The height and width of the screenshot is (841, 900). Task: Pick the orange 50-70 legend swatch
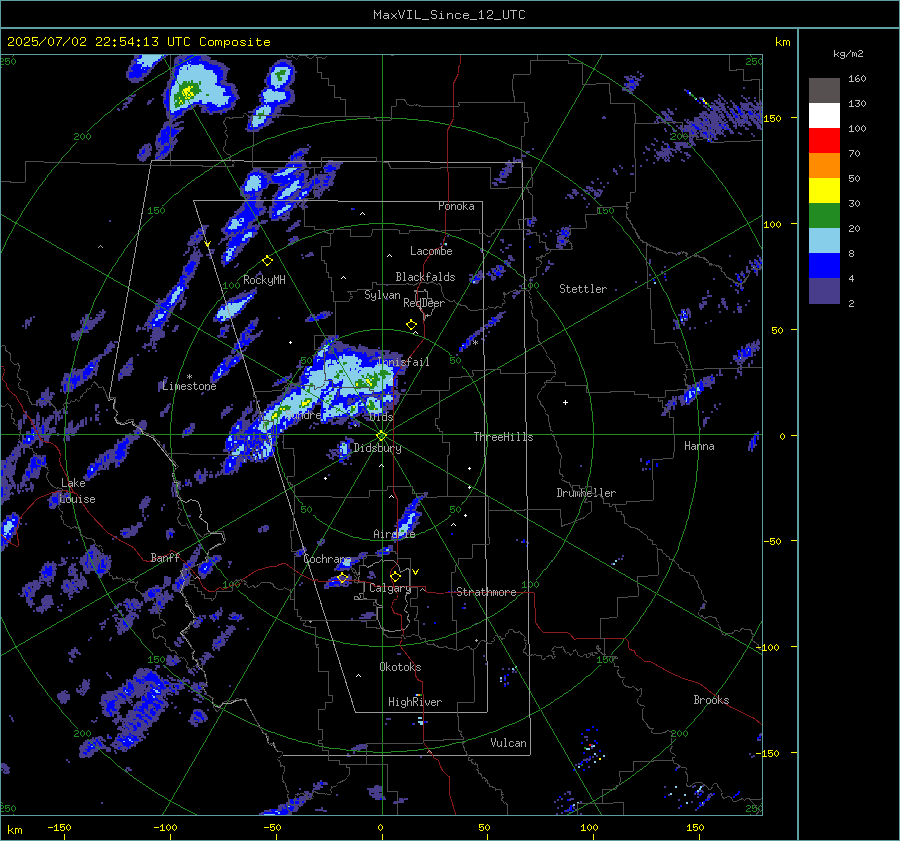pos(824,166)
